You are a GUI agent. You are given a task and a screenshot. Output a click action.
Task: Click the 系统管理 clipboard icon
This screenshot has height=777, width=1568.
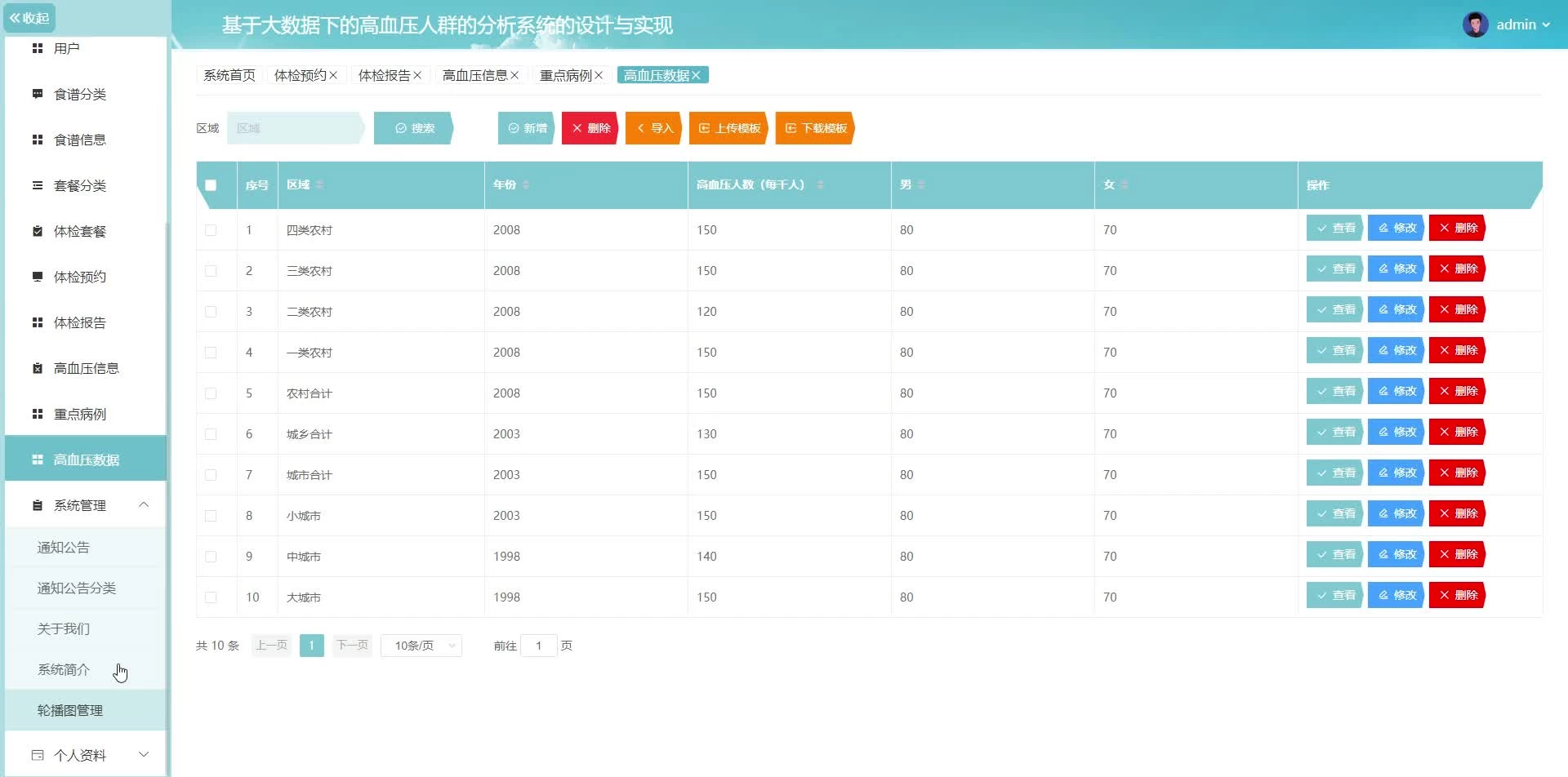(x=38, y=505)
